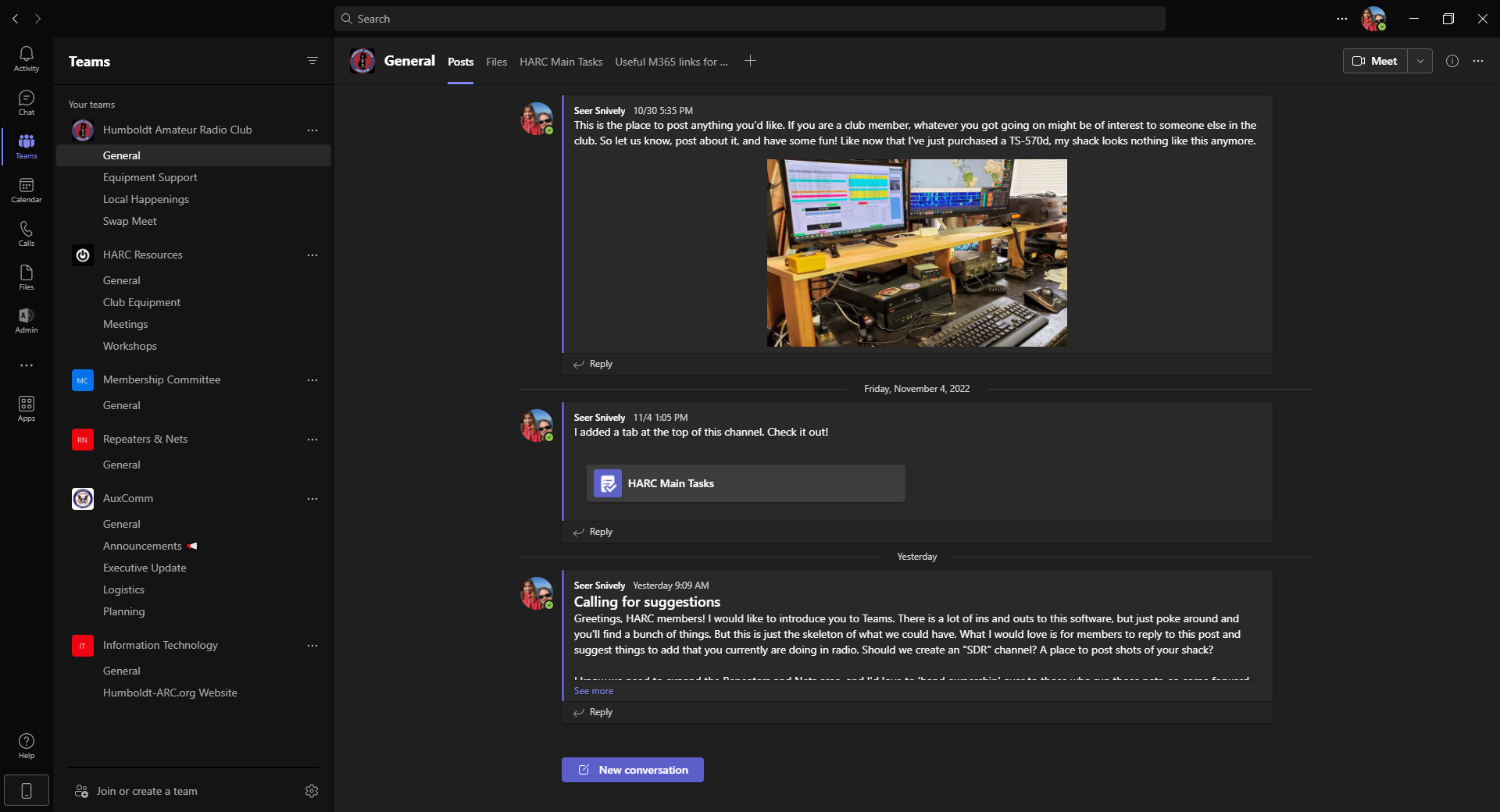Reply to the HARC Main Tasks post
The height and width of the screenshot is (812, 1500).
point(593,532)
